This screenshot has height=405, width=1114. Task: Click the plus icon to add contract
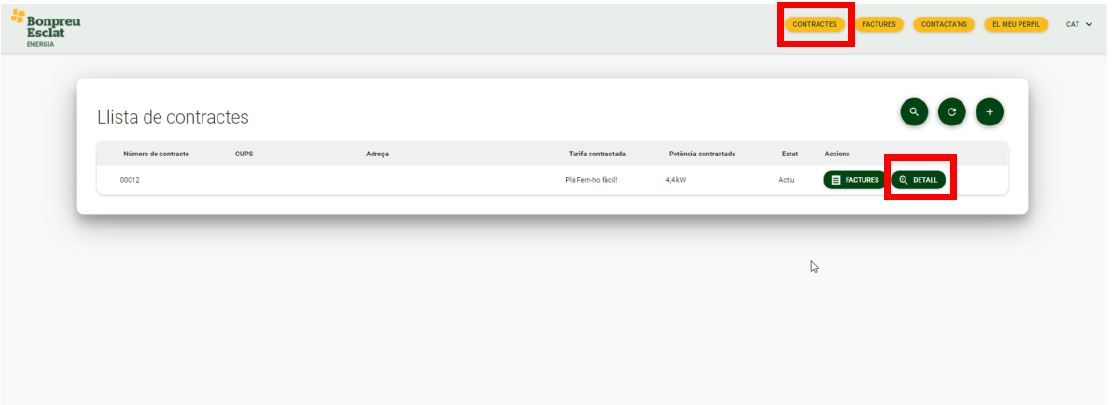[989, 112]
